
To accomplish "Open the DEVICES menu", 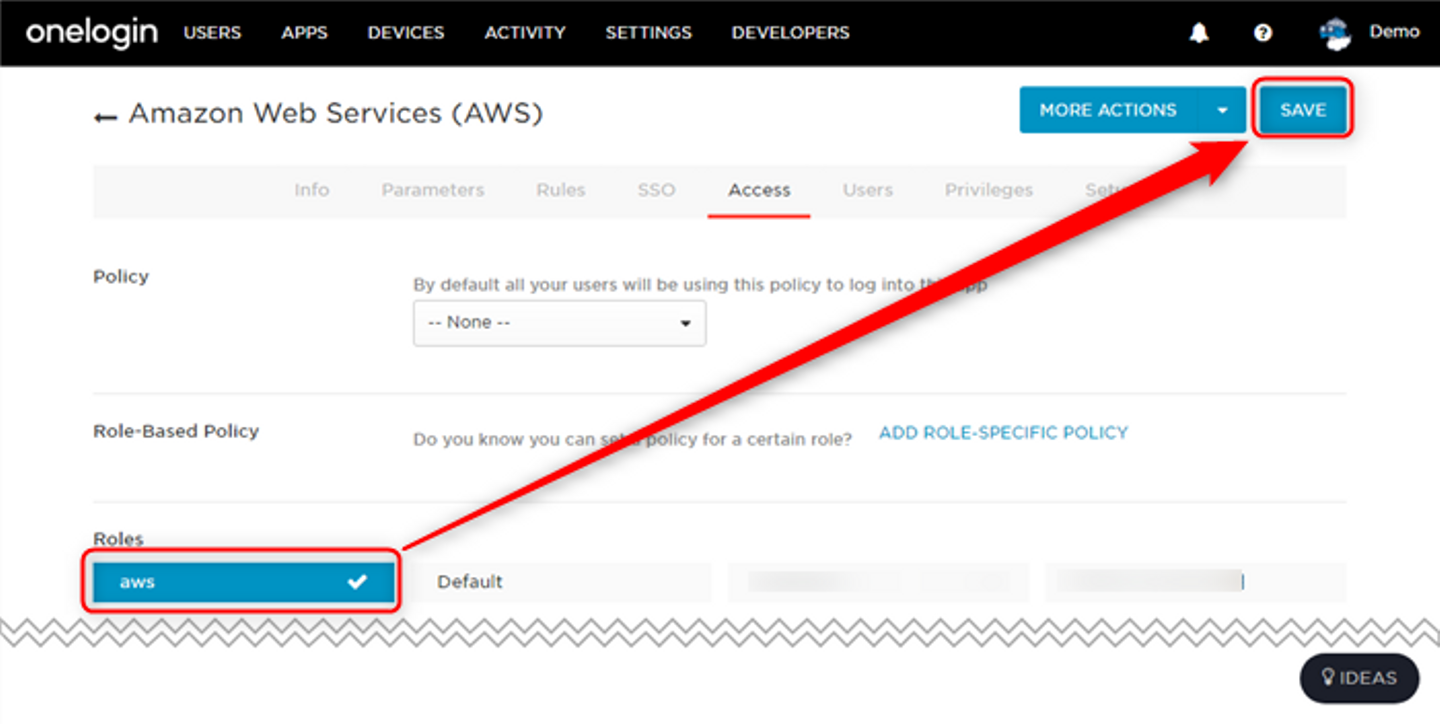I will pos(406,33).
